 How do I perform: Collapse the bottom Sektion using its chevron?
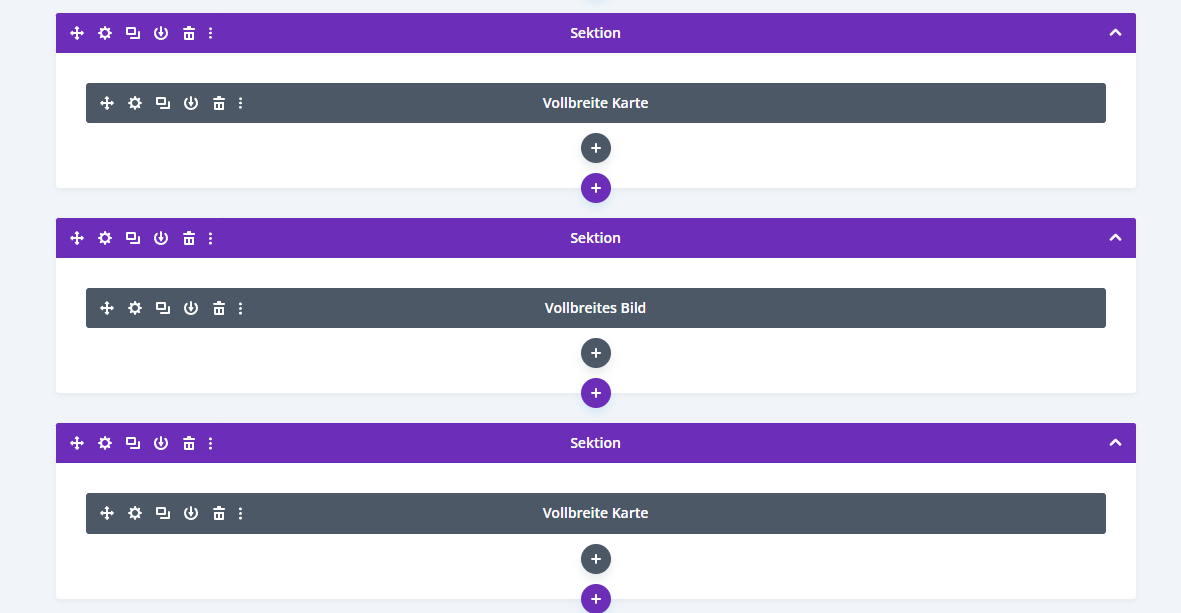[x=1115, y=443]
